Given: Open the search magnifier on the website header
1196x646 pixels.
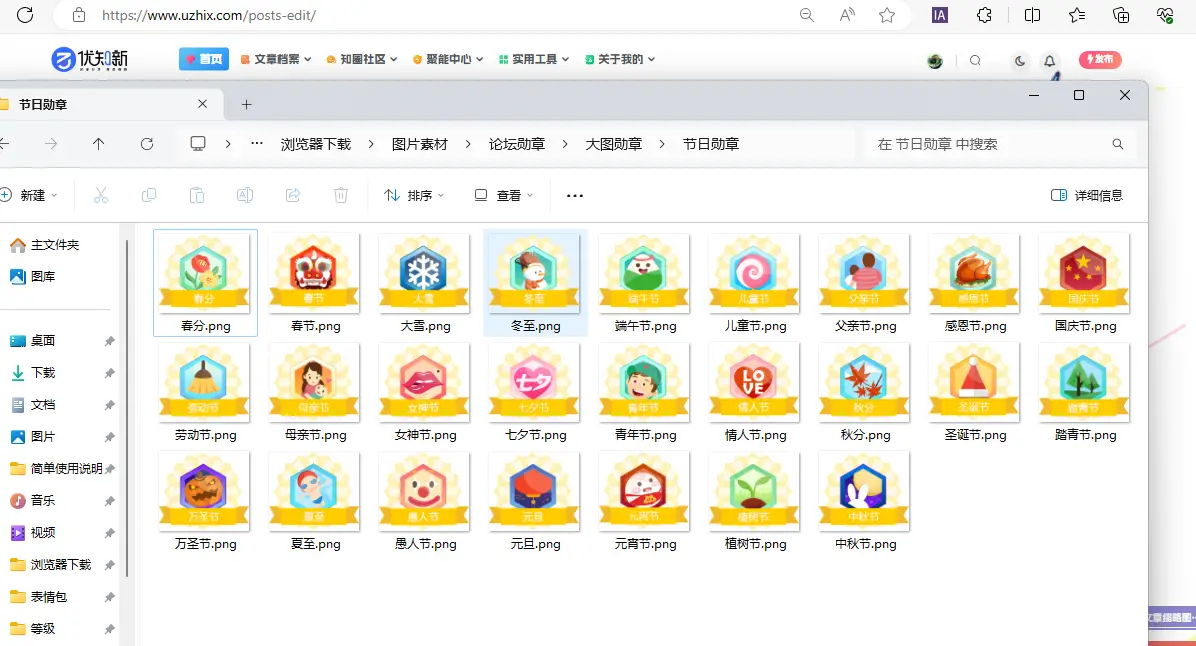Looking at the screenshot, I should tap(975, 61).
